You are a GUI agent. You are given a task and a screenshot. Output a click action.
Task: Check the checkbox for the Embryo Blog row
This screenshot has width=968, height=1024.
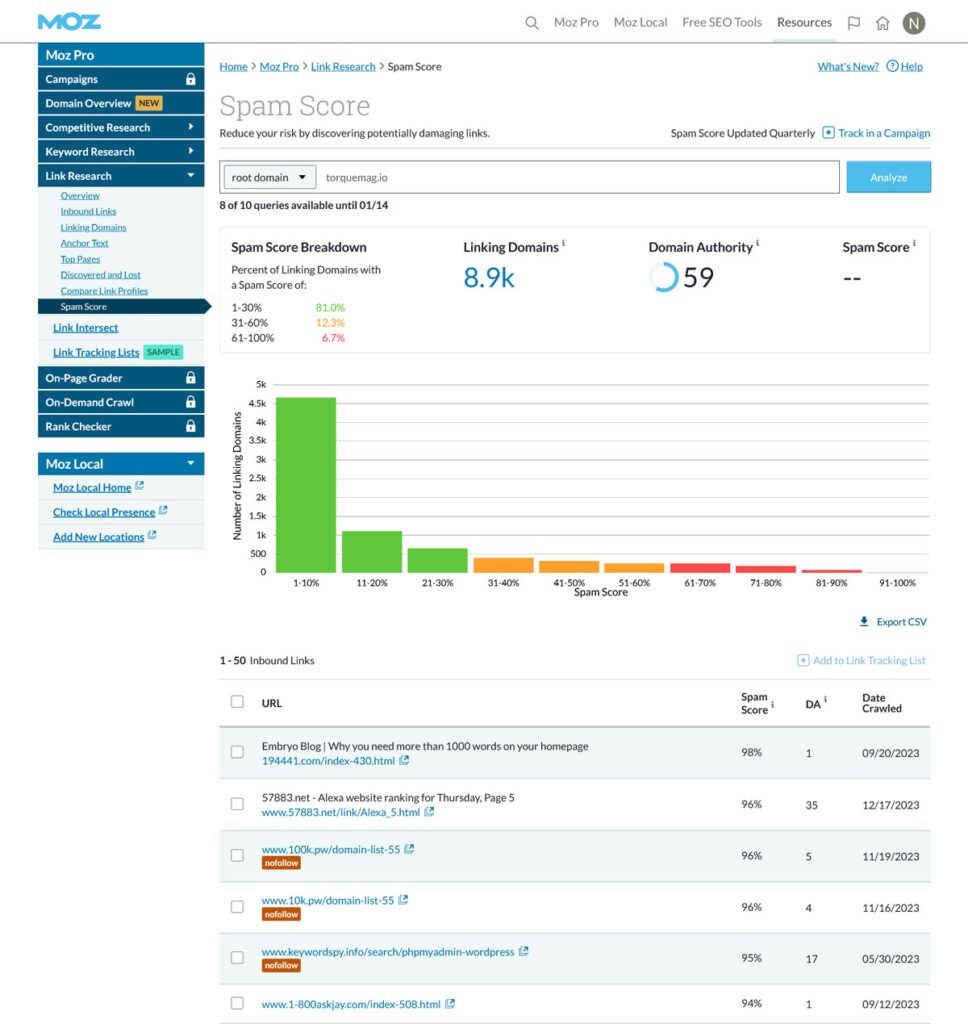coord(237,752)
